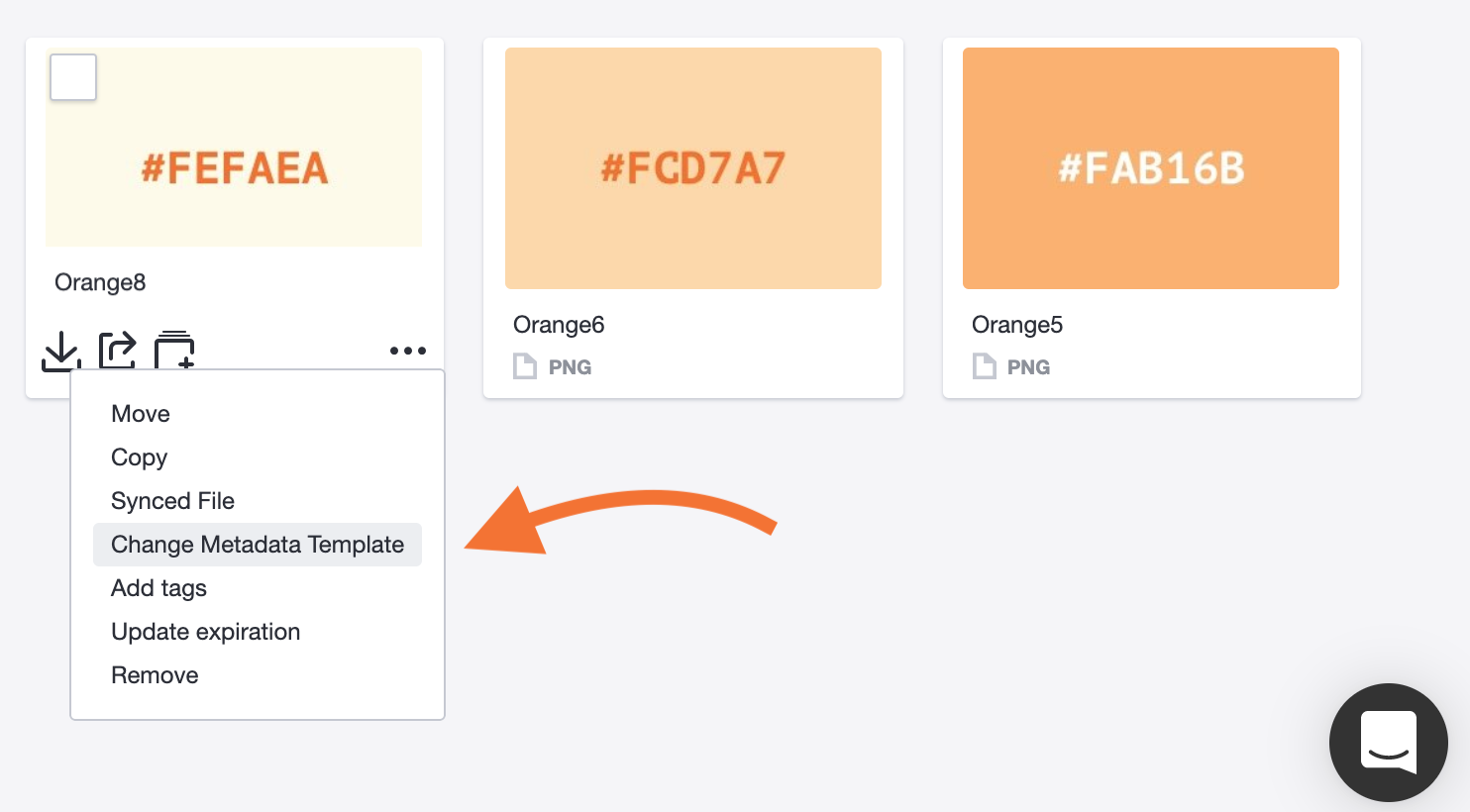Click the share icon under Orange8
The width and height of the screenshot is (1470, 812).
coord(117,351)
